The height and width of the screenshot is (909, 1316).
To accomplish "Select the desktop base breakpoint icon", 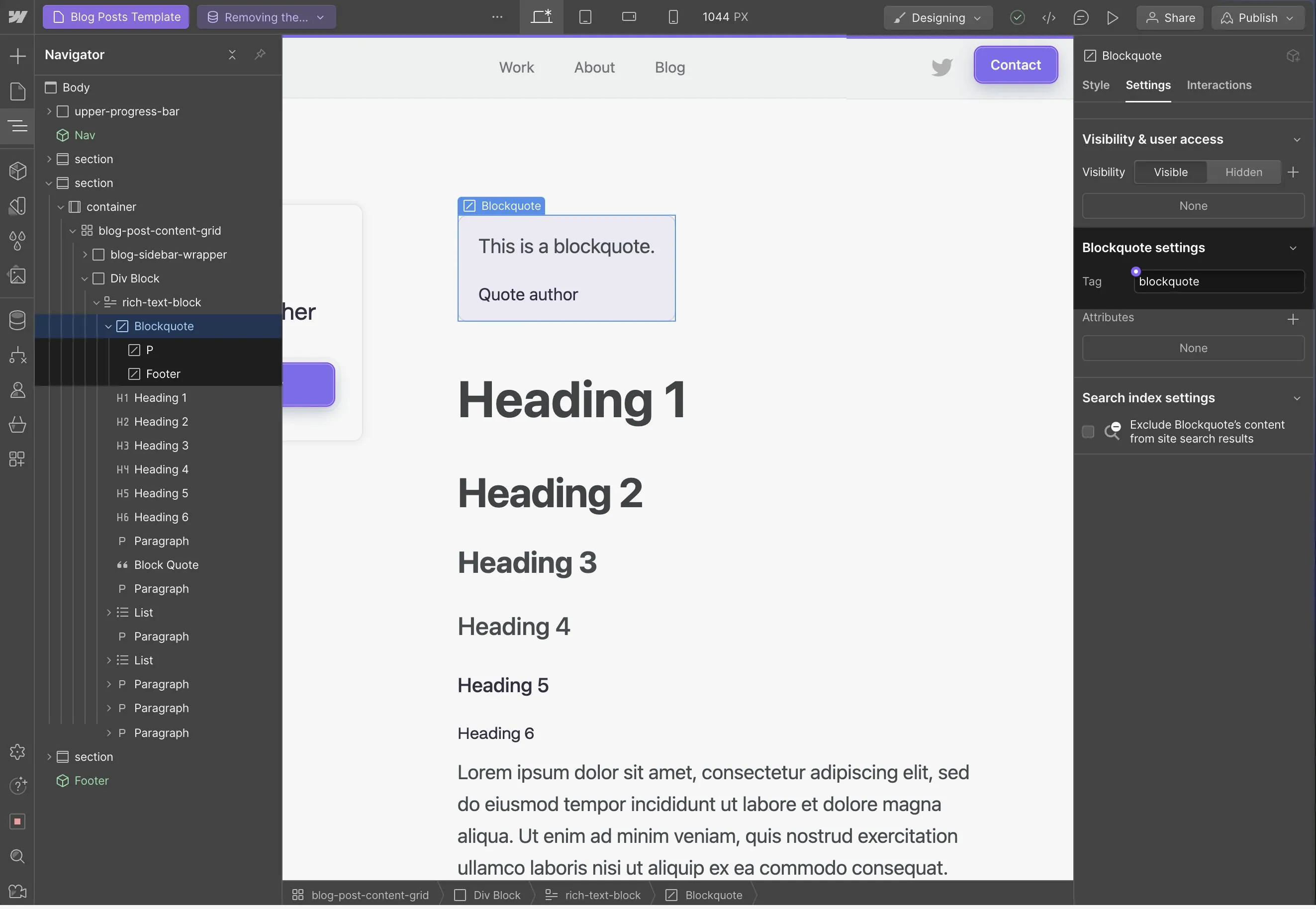I will pos(542,17).
